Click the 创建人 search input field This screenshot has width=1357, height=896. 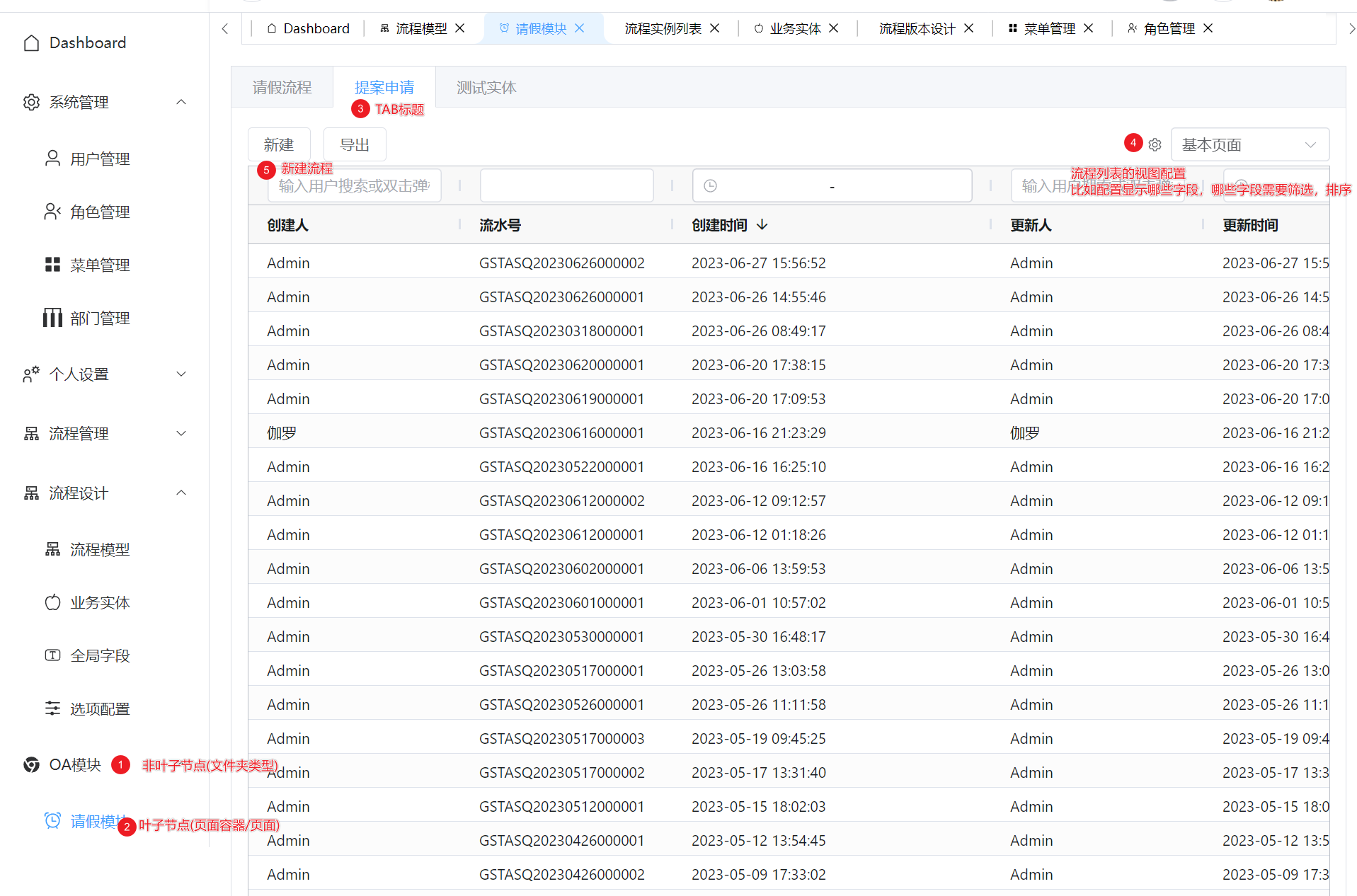click(x=355, y=186)
